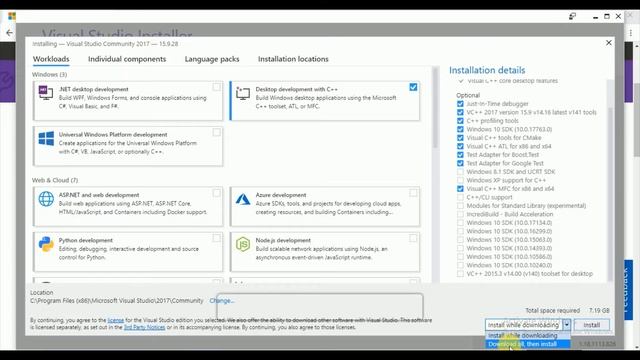Screen dimensions: 640x360
Task: Enable Windows 10 SDK (10.0.14393.0)
Action: pos(460,248)
